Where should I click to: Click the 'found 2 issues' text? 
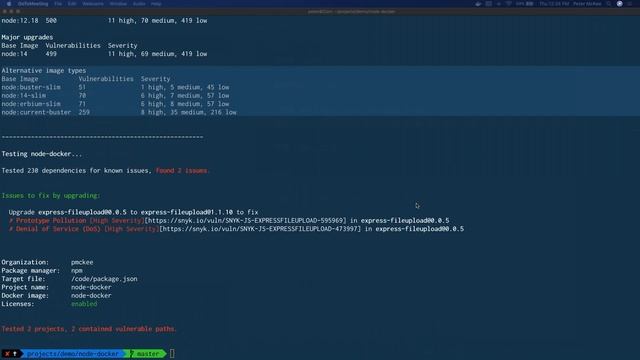click(182, 171)
